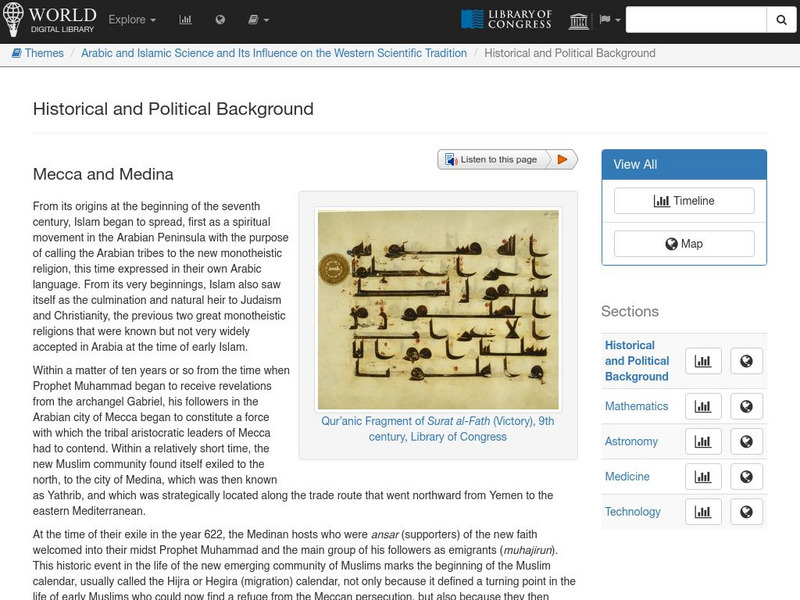
Task: Open the Qur'anic Fragment manuscript image
Action: 438,309
